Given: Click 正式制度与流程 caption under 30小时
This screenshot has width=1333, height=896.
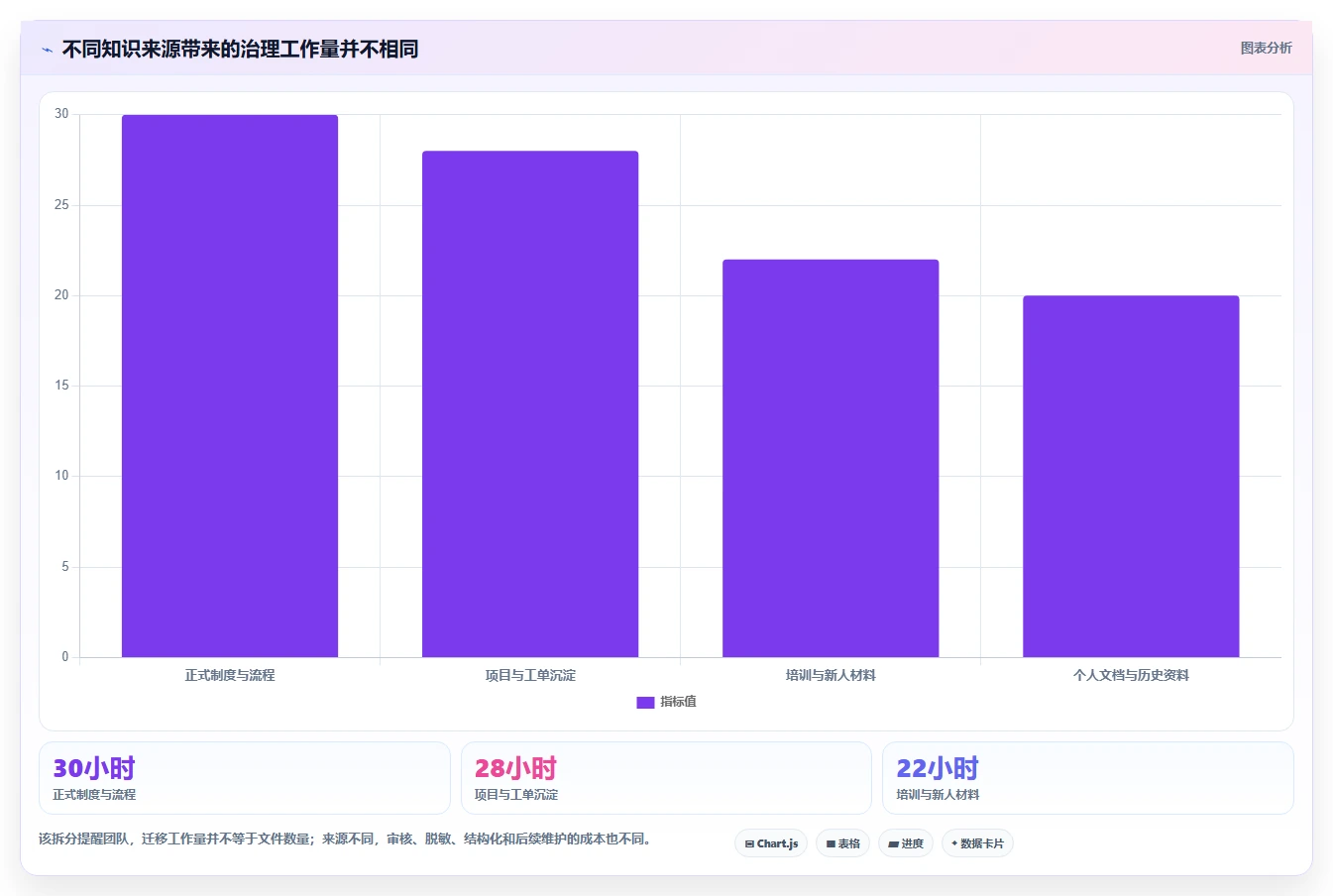Looking at the screenshot, I should (94, 795).
